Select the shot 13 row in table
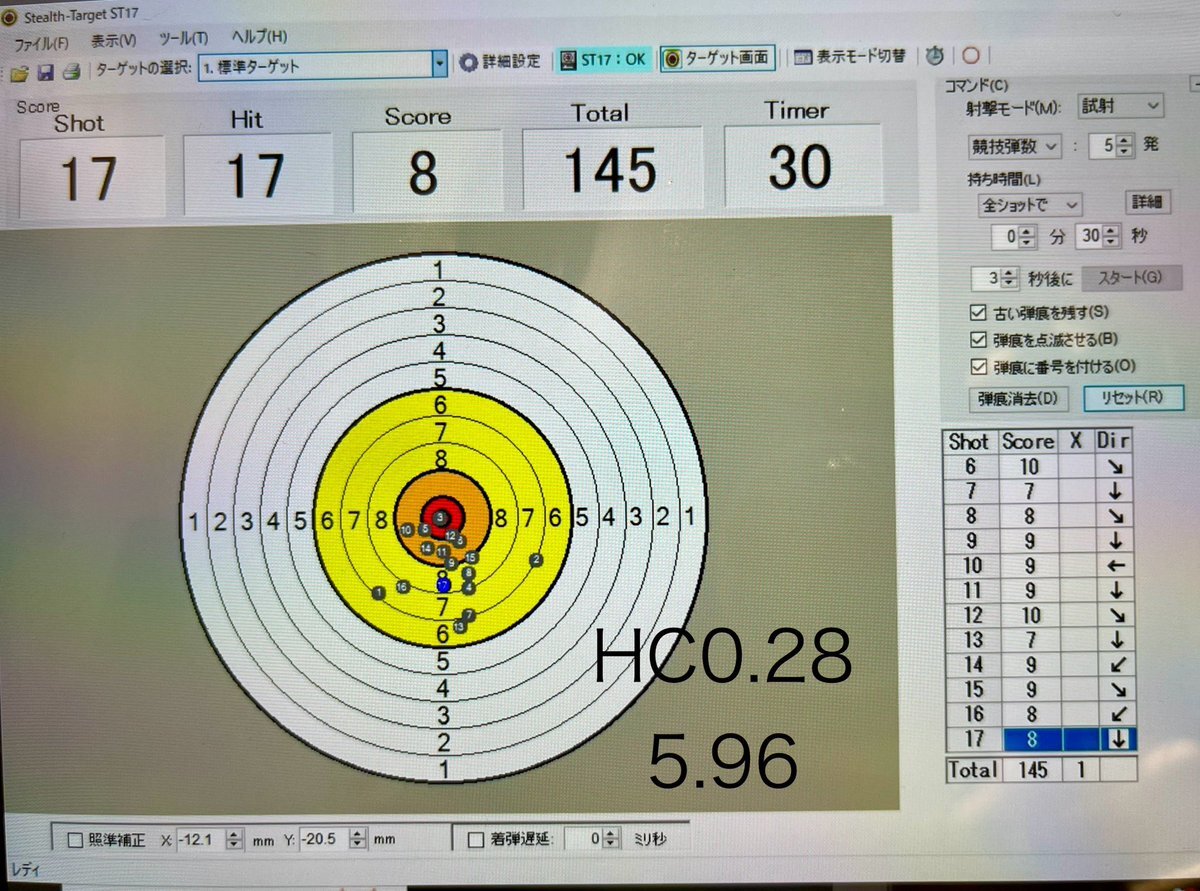 click(1040, 640)
